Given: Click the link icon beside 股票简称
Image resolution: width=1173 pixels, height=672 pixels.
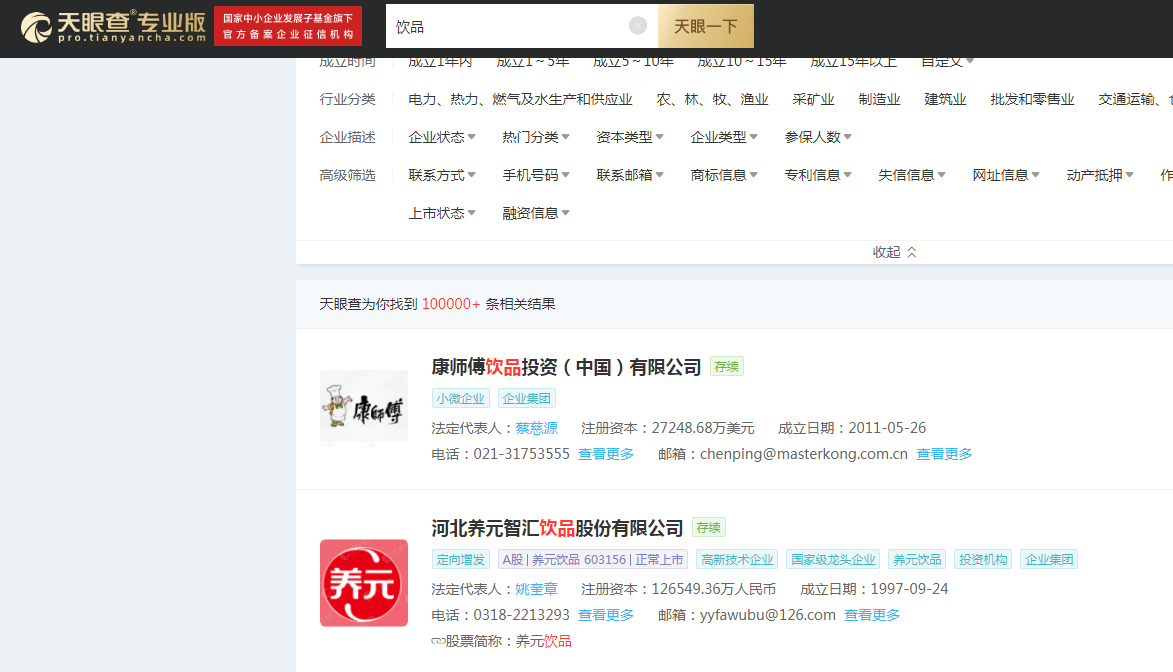Looking at the screenshot, I should pos(438,641).
